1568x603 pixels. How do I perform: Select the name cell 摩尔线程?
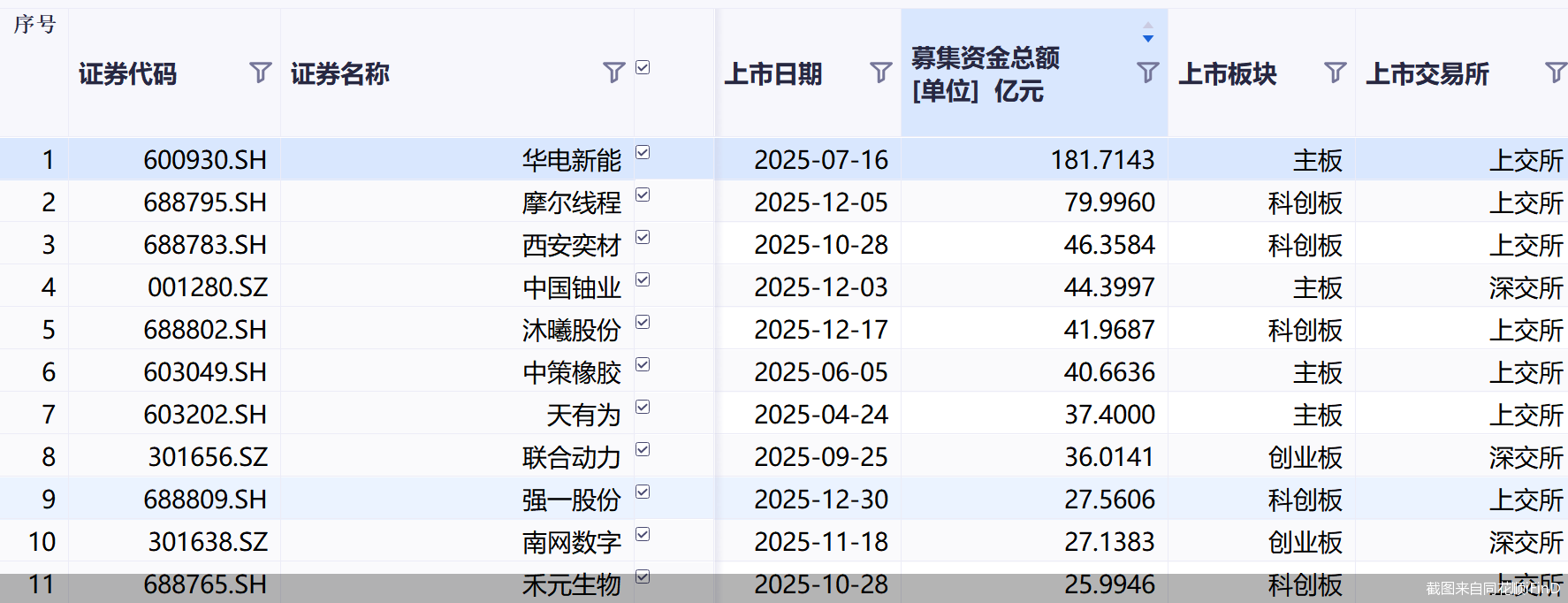[572, 202]
